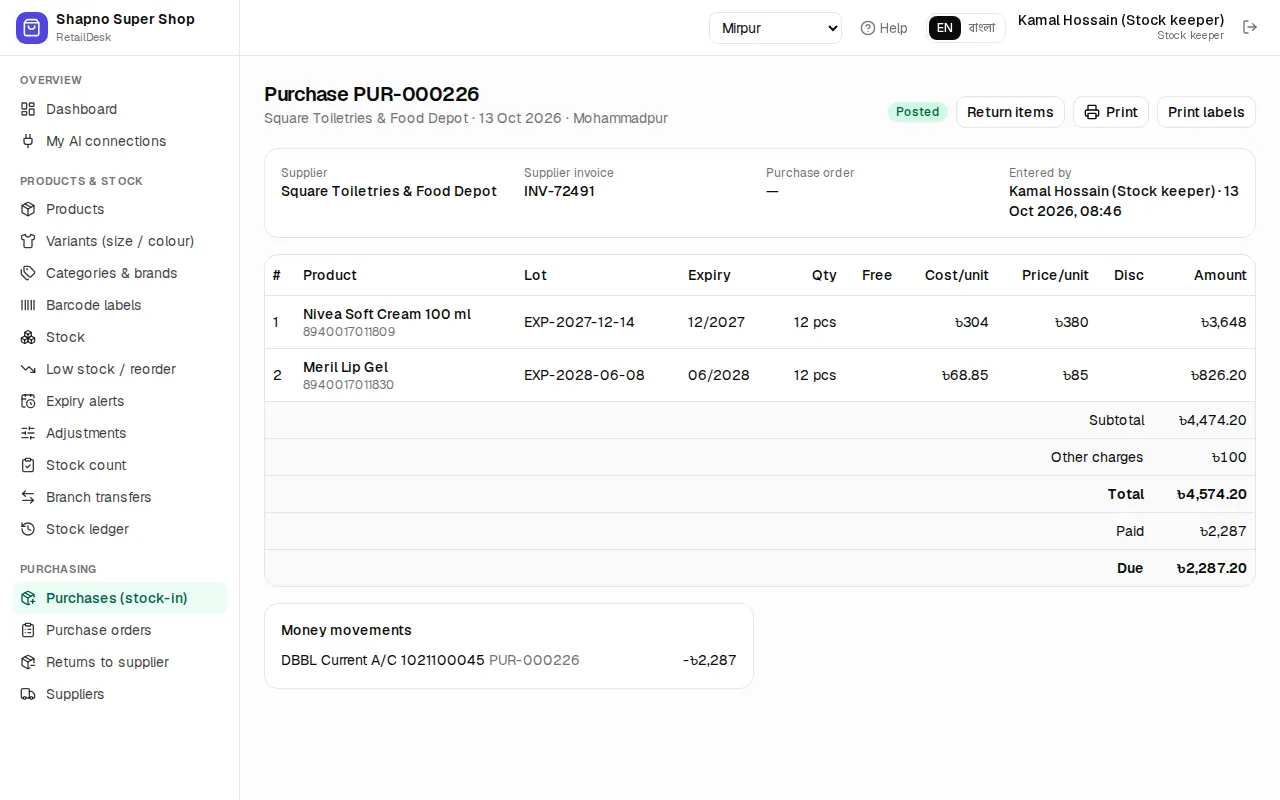Click supplier invoice number INV-72491
Screen dimensions: 1280x800
[x=559, y=191]
